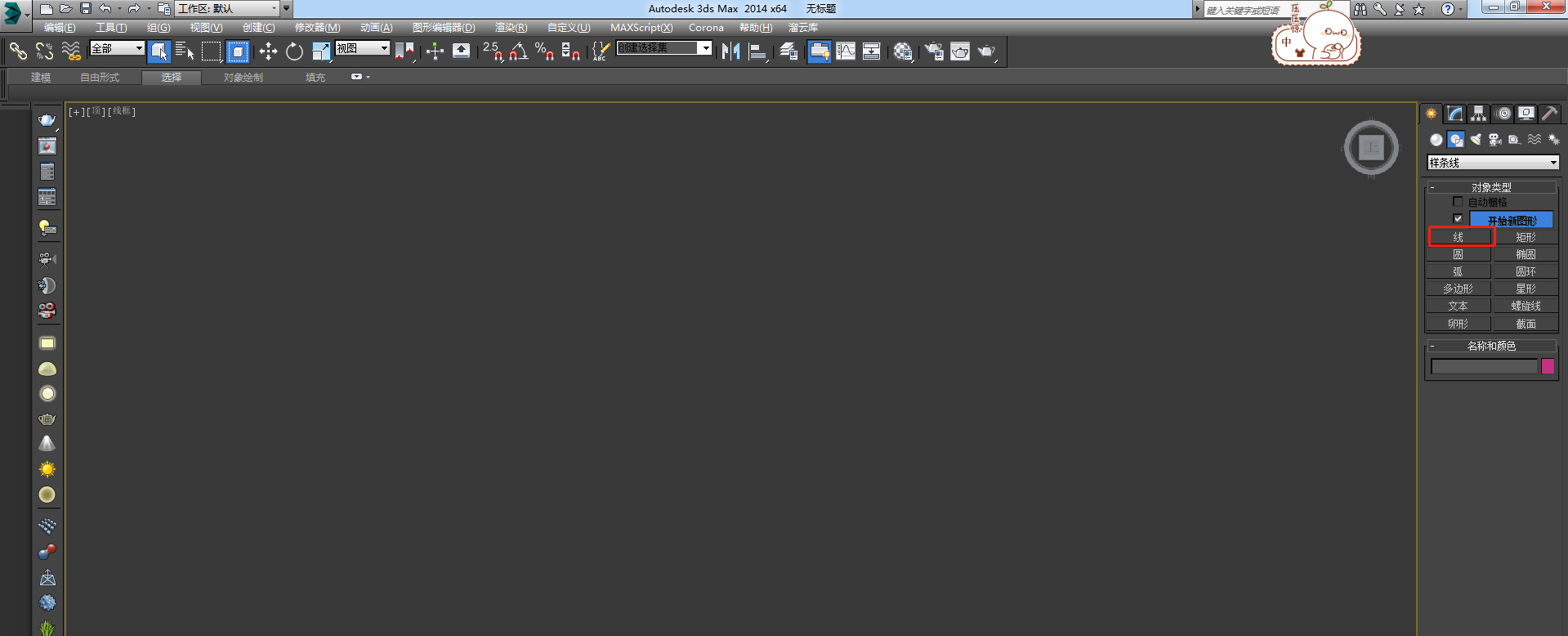Open the selection filter 全部 dropdown
The image size is (1568, 636).
pos(118,48)
